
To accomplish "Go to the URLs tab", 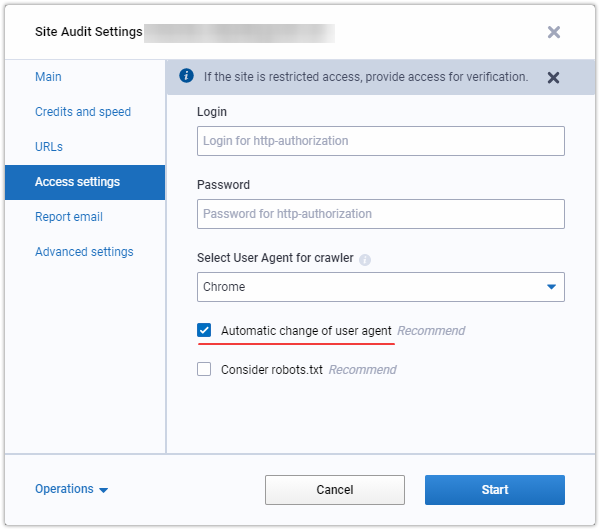I will [x=49, y=147].
